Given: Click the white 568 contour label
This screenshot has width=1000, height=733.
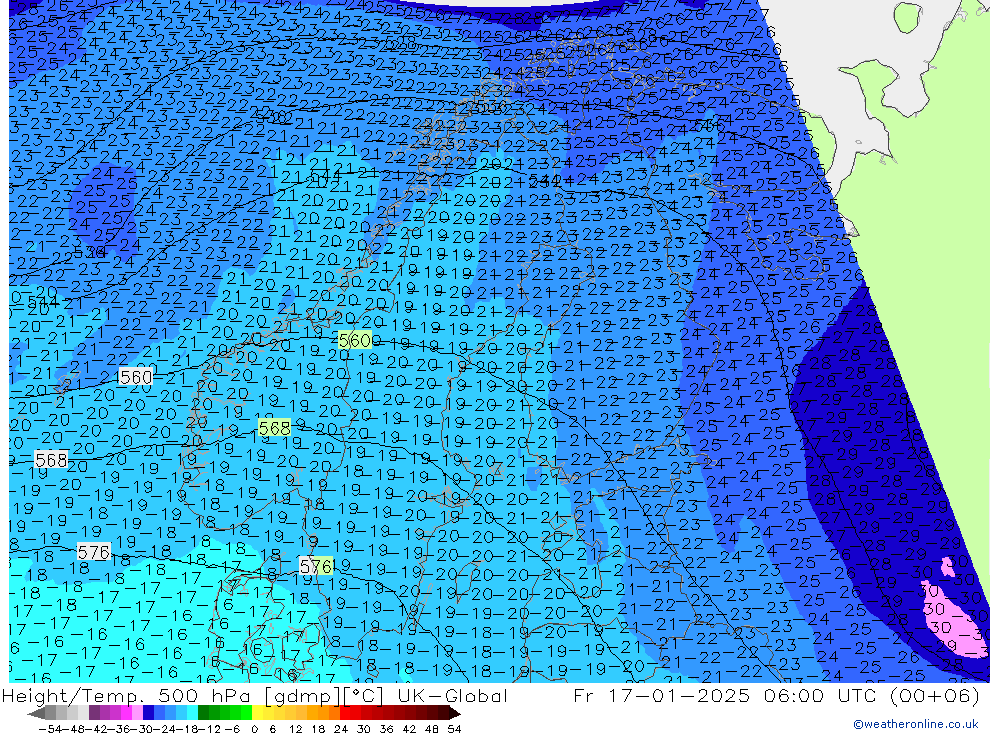Looking at the screenshot, I should tap(51, 459).
